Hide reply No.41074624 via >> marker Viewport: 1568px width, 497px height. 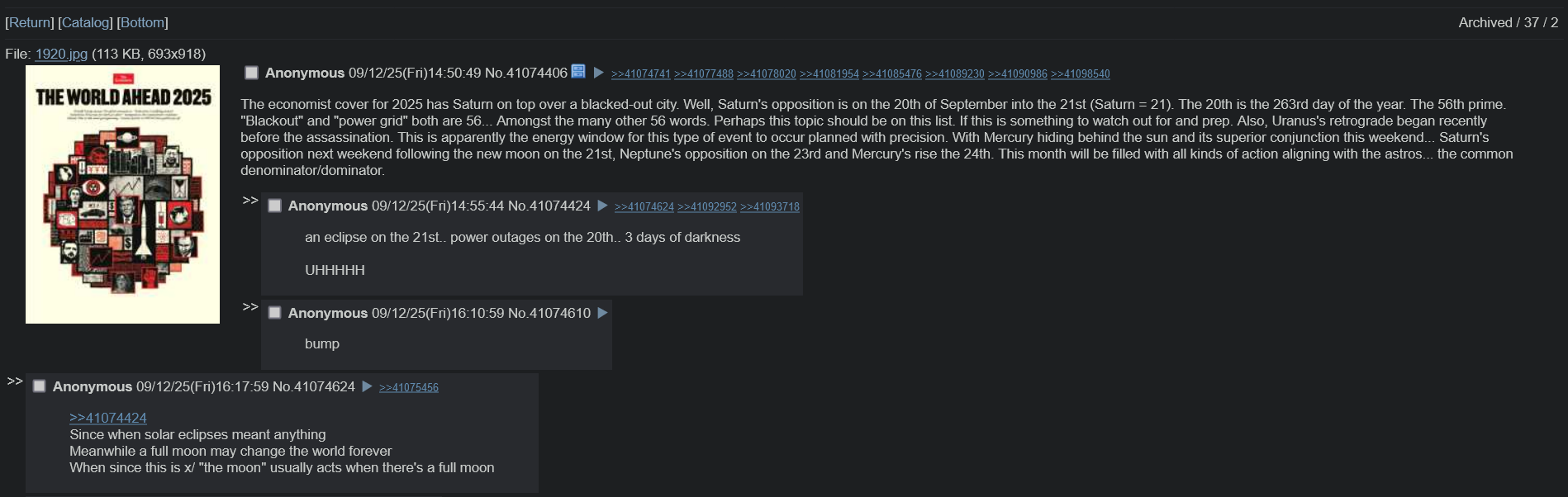(15, 381)
